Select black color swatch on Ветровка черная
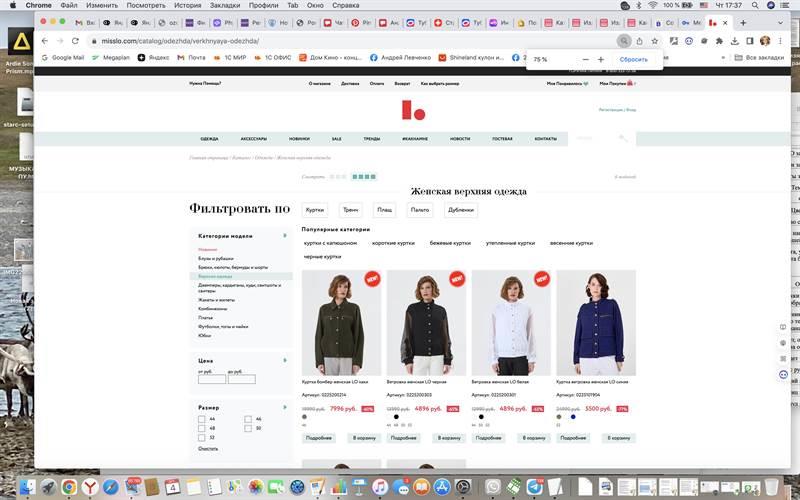800x500 pixels. pyautogui.click(x=396, y=417)
